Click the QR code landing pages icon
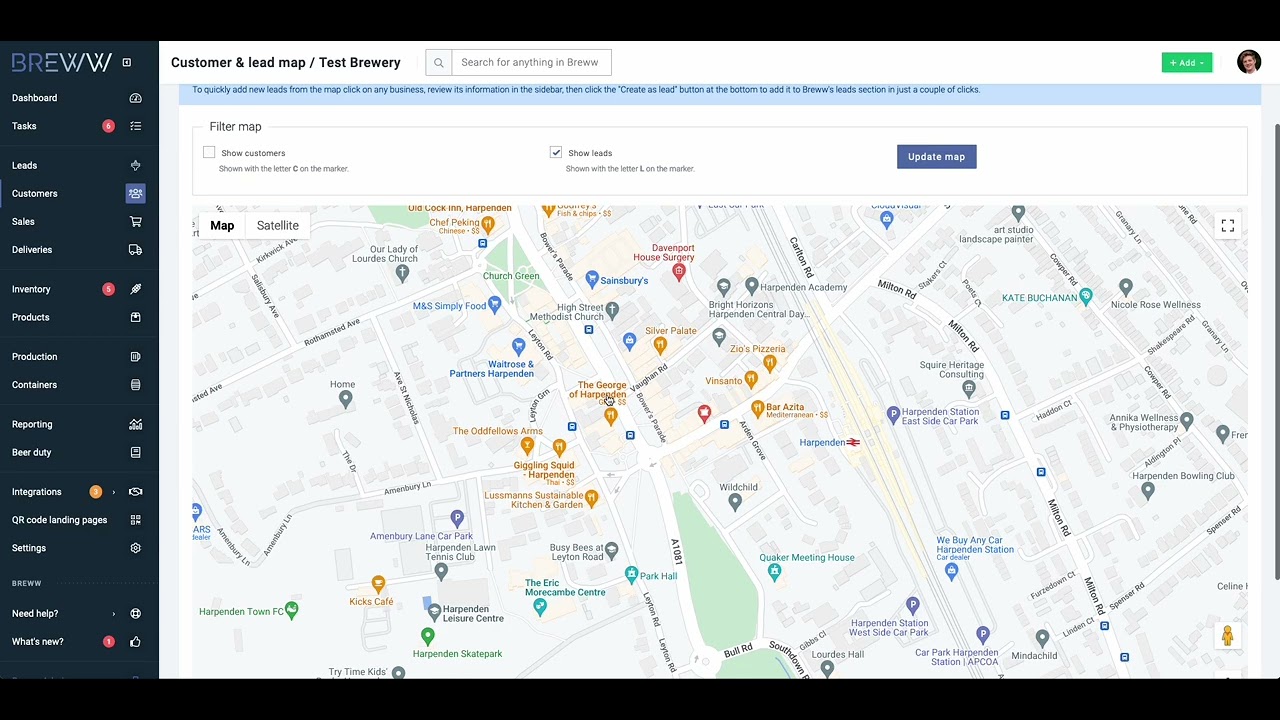Viewport: 1280px width, 720px height. point(135,520)
